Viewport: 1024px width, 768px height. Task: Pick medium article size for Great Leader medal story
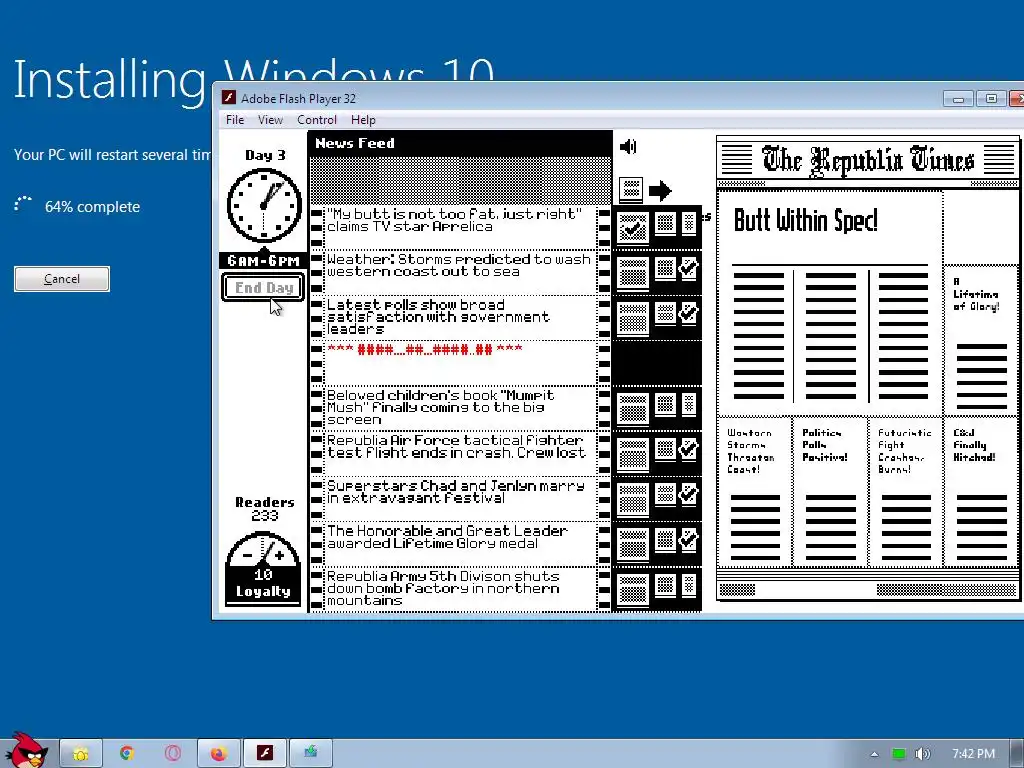coord(665,539)
